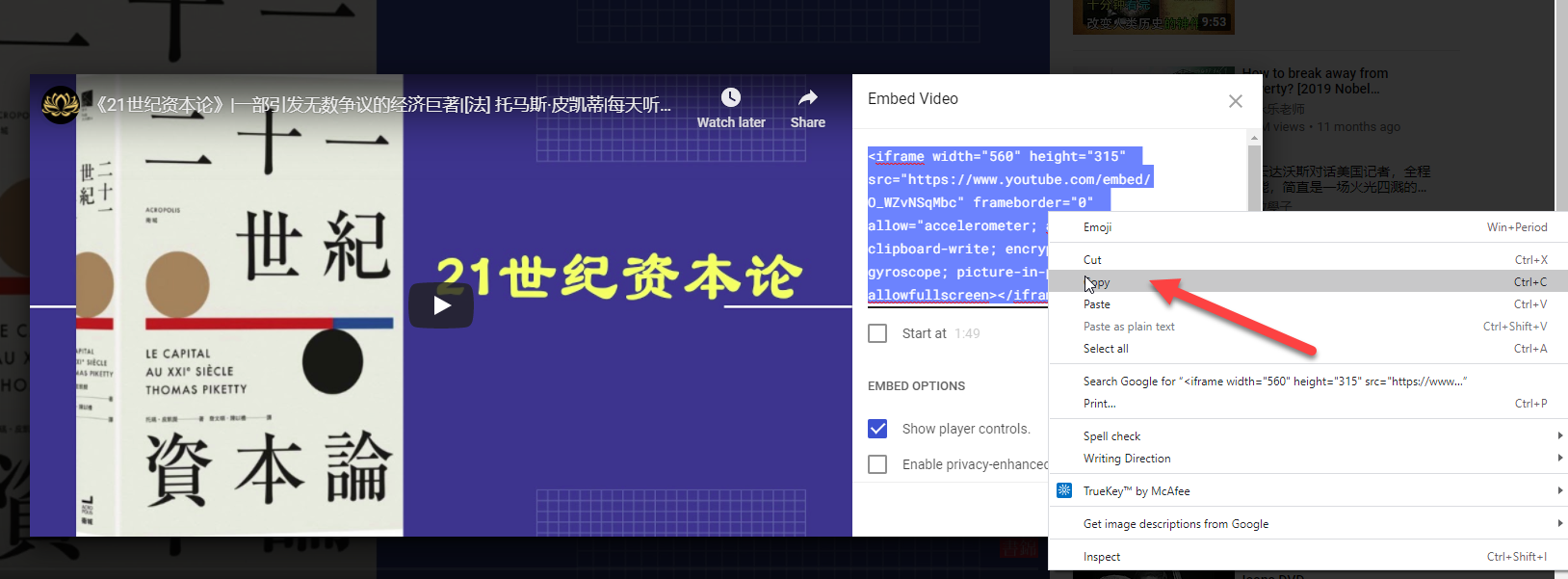Click the Start at time field 1:49
This screenshot has height=579, width=1568.
(x=967, y=333)
